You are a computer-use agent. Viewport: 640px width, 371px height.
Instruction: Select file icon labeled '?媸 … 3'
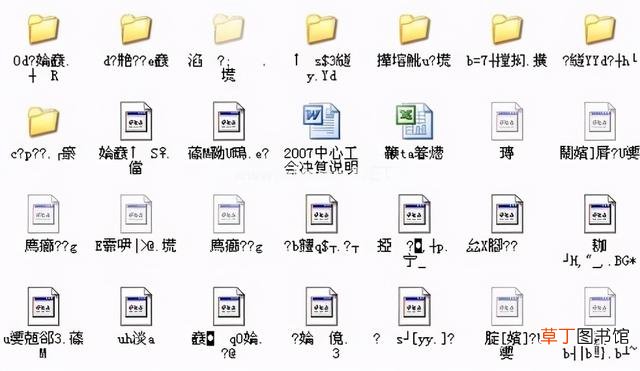322,307
